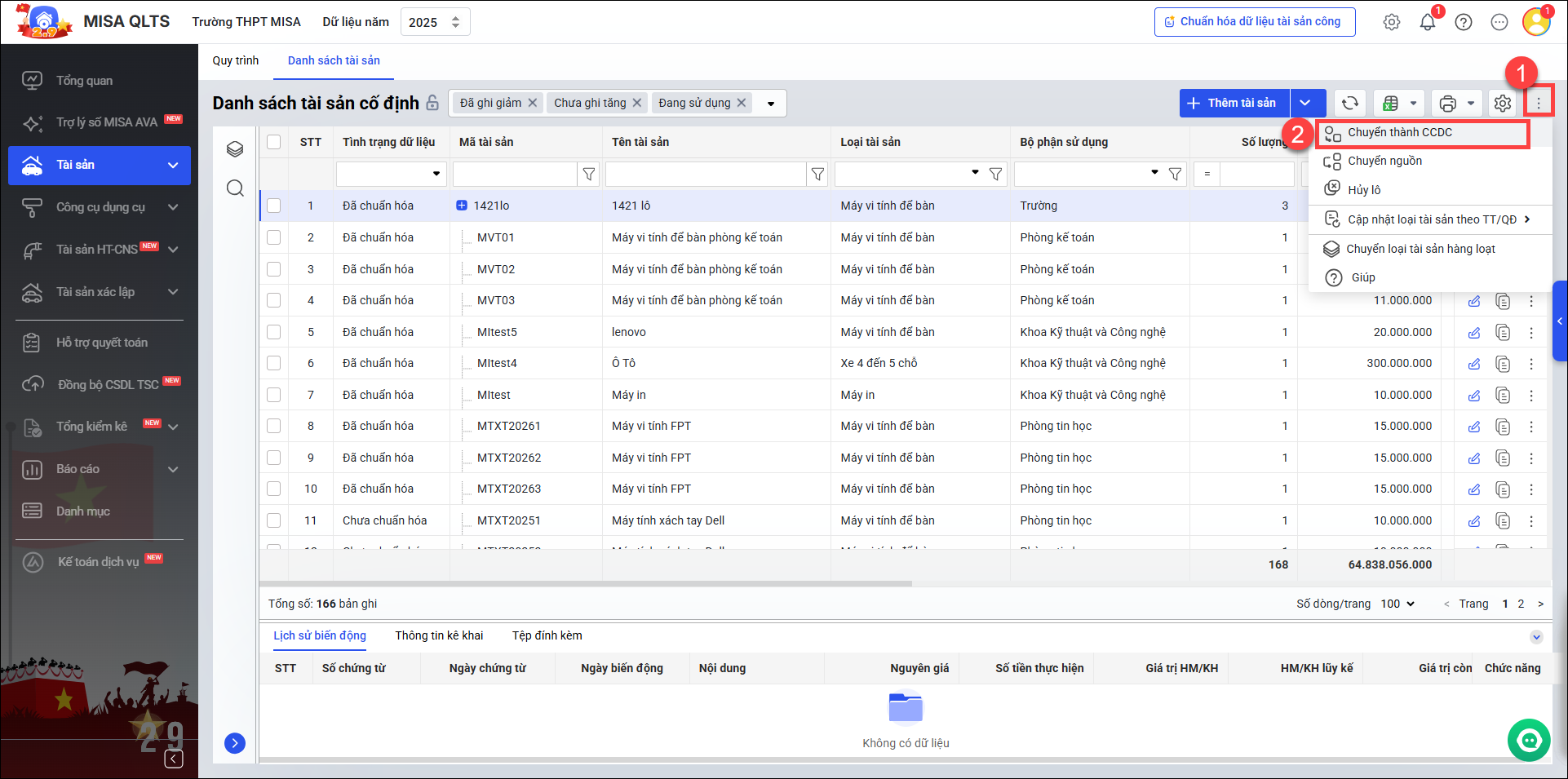This screenshot has width=1568, height=779.
Task: Click the Excel export icon
Action: (1391, 104)
